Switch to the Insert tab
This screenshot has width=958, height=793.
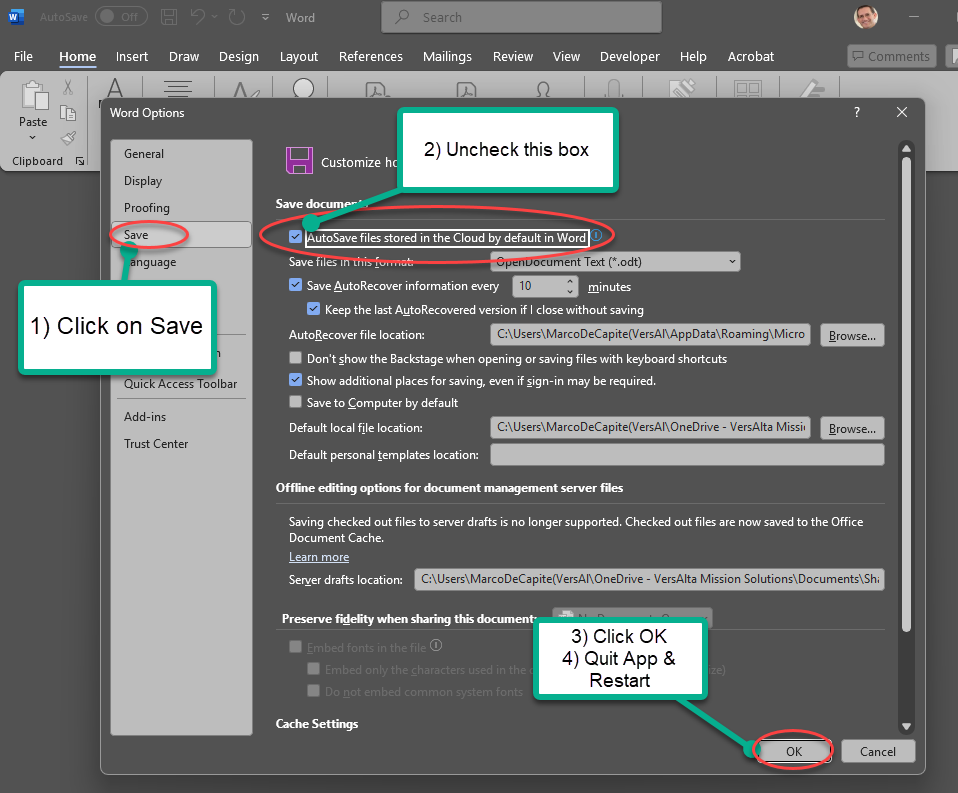point(132,56)
